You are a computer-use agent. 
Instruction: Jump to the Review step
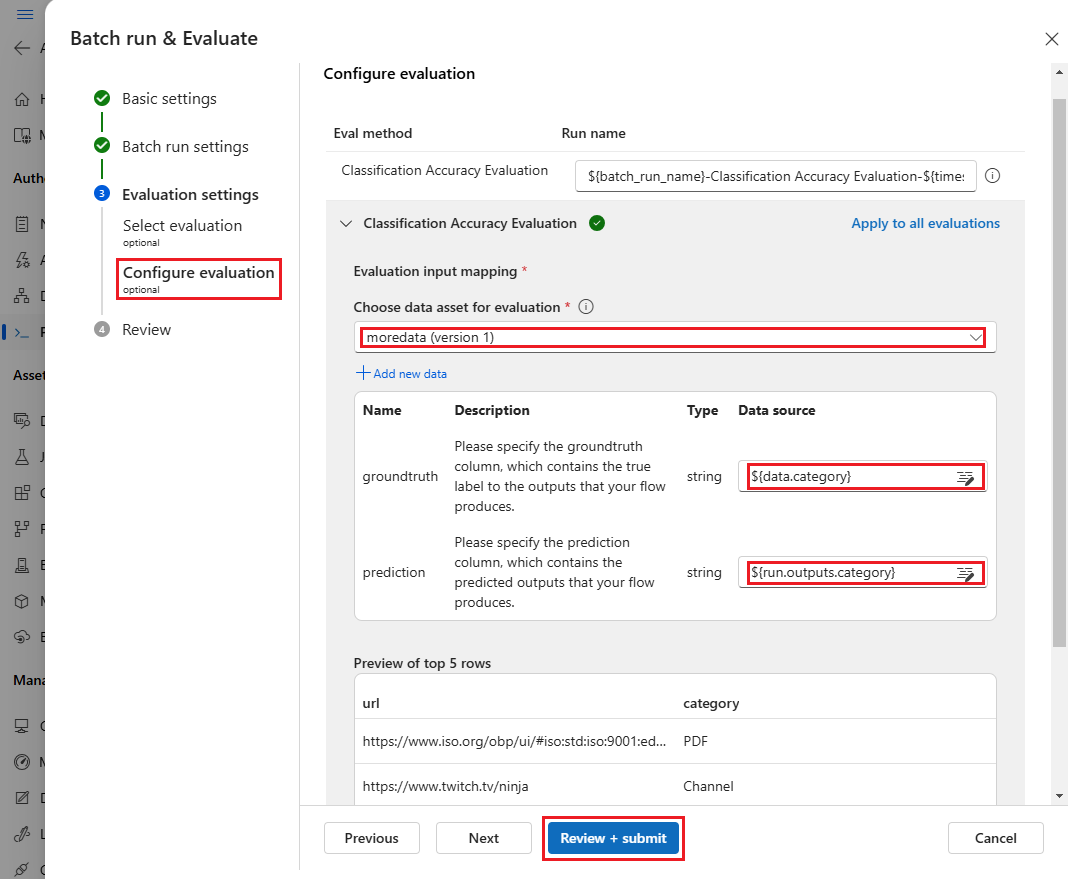point(146,330)
